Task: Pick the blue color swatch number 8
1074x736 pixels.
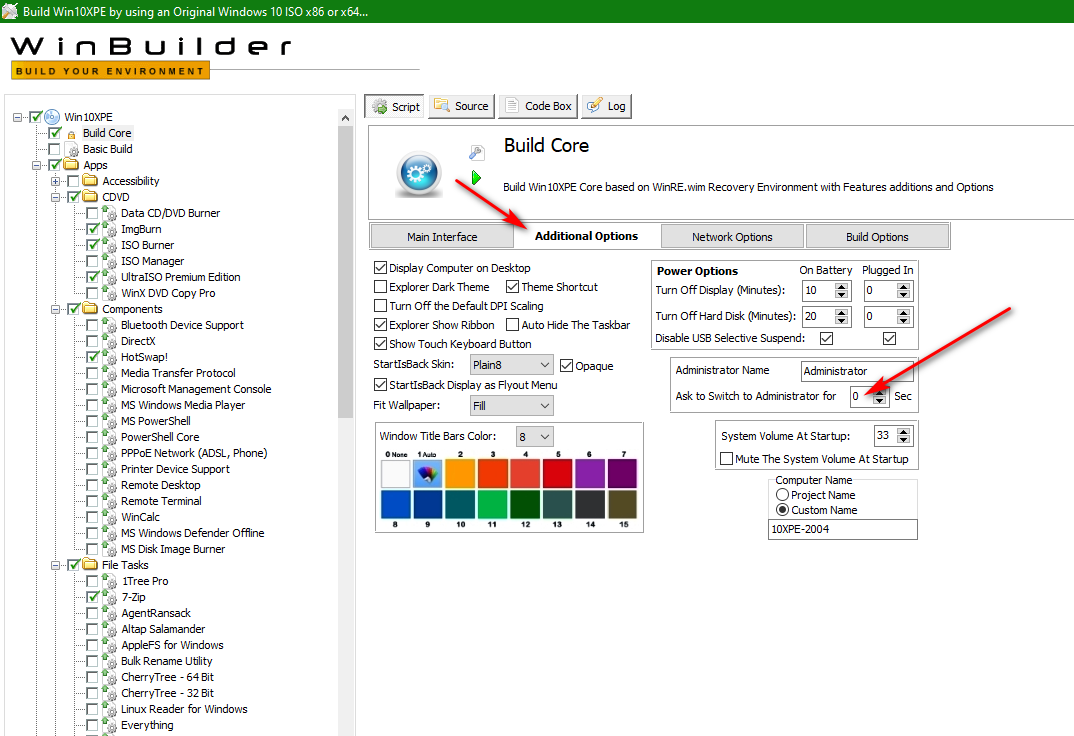Action: pos(395,505)
